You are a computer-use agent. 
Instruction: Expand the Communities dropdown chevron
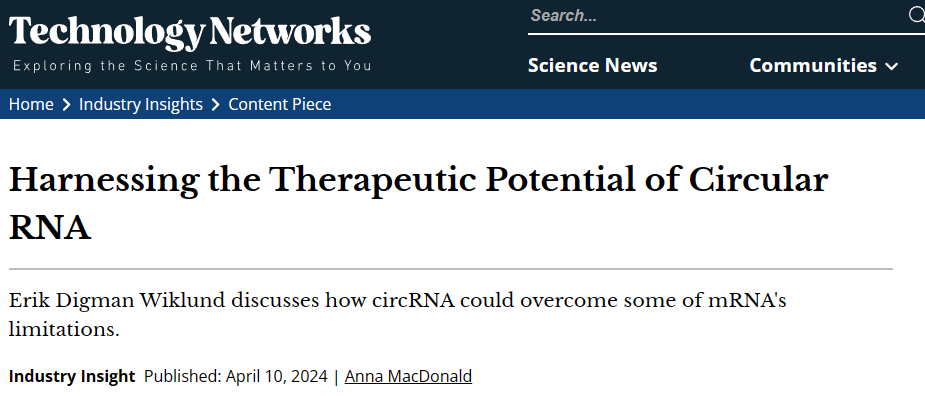click(892, 66)
